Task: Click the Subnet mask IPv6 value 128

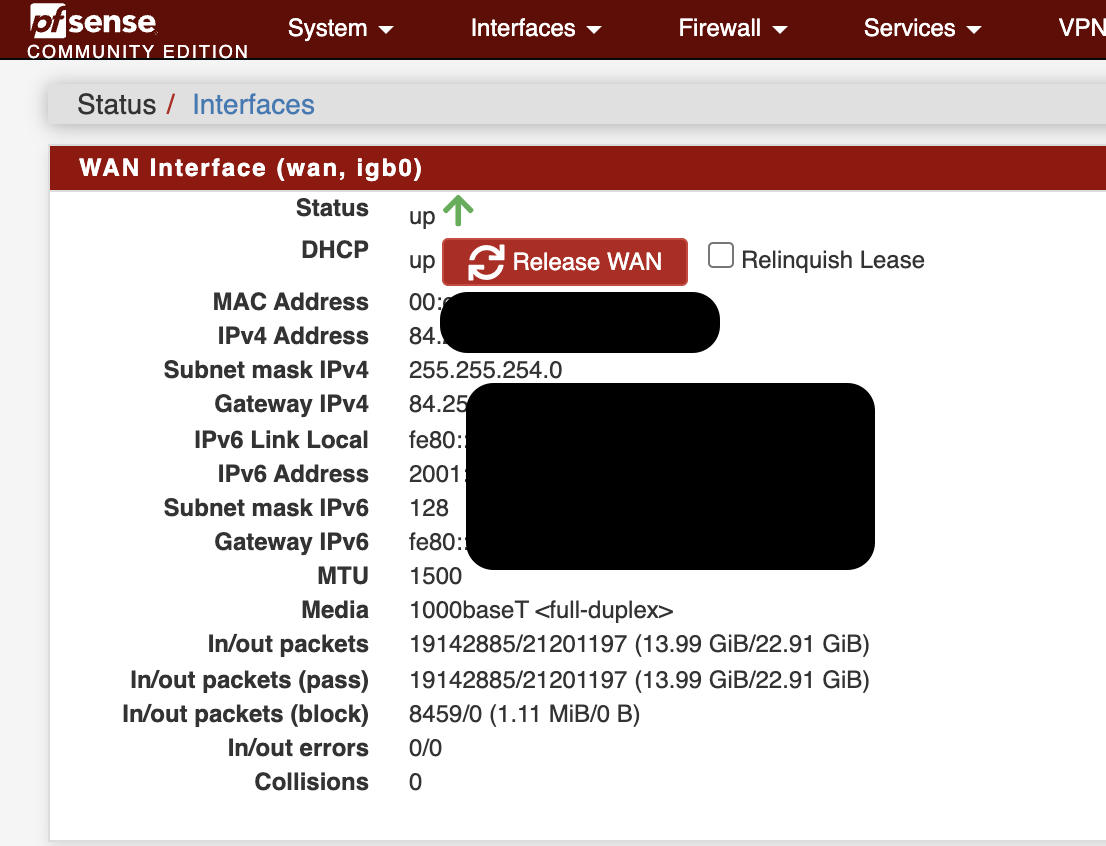Action: pyautogui.click(x=429, y=508)
